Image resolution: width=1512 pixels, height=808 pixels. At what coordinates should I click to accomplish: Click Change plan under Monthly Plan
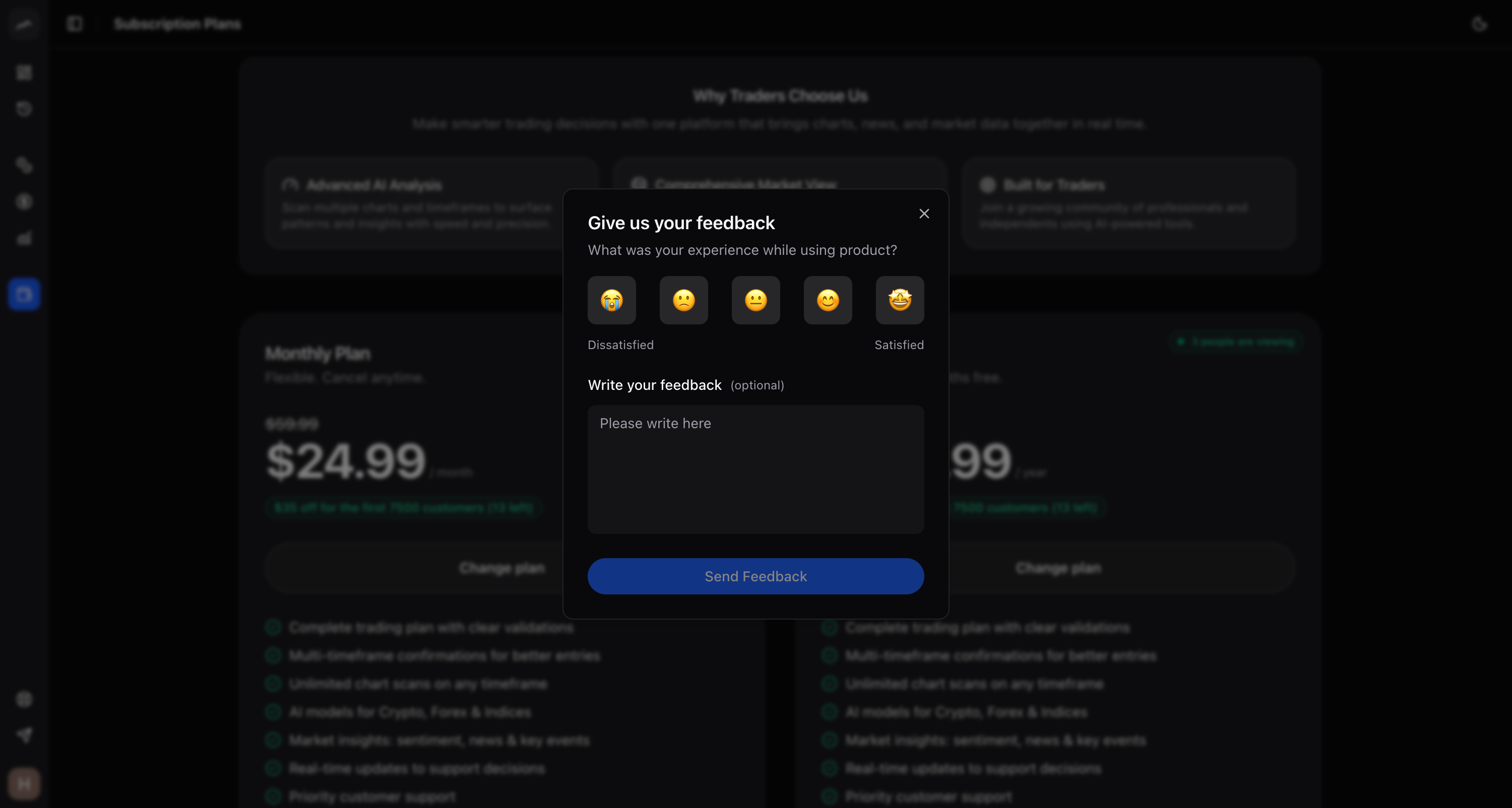[x=502, y=568]
